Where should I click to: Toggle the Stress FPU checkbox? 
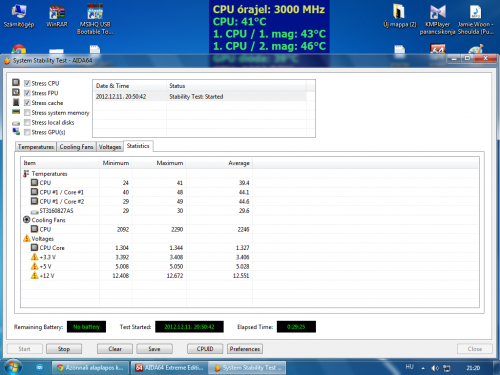tap(27, 93)
